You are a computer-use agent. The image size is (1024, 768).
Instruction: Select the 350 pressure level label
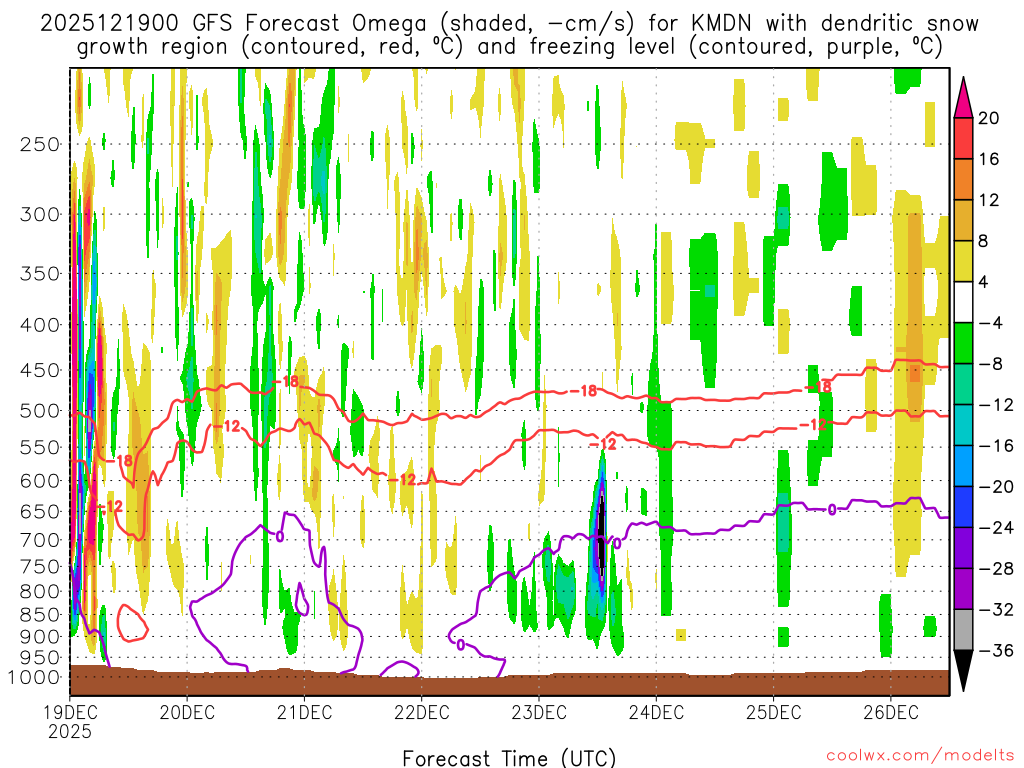[40, 273]
